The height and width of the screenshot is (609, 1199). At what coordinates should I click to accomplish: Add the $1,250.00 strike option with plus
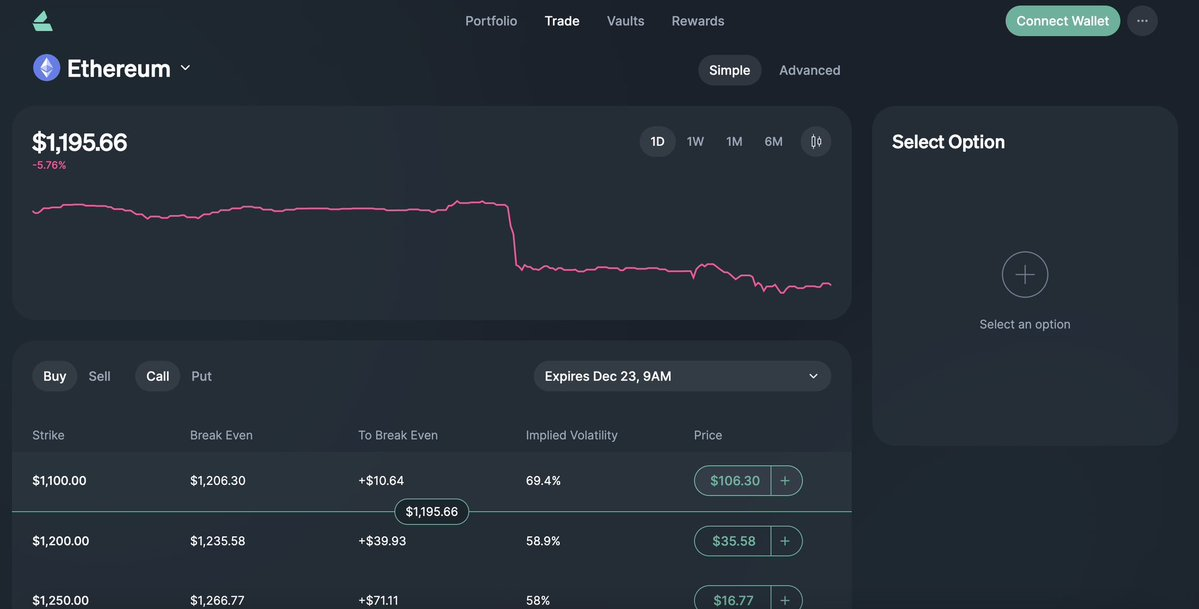[x=785, y=600]
